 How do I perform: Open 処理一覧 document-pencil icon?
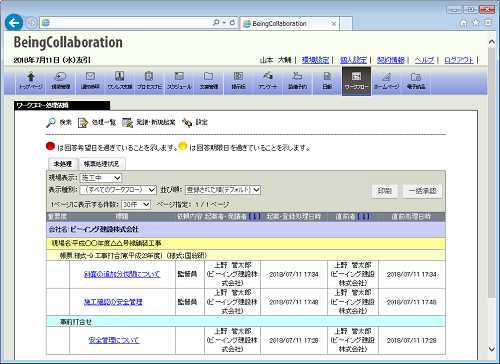(x=82, y=123)
